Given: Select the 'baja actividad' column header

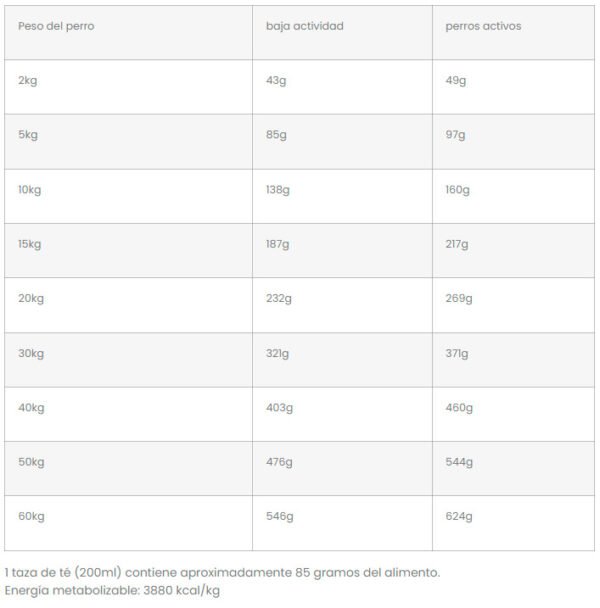Looking at the screenshot, I should pyautogui.click(x=342, y=33).
